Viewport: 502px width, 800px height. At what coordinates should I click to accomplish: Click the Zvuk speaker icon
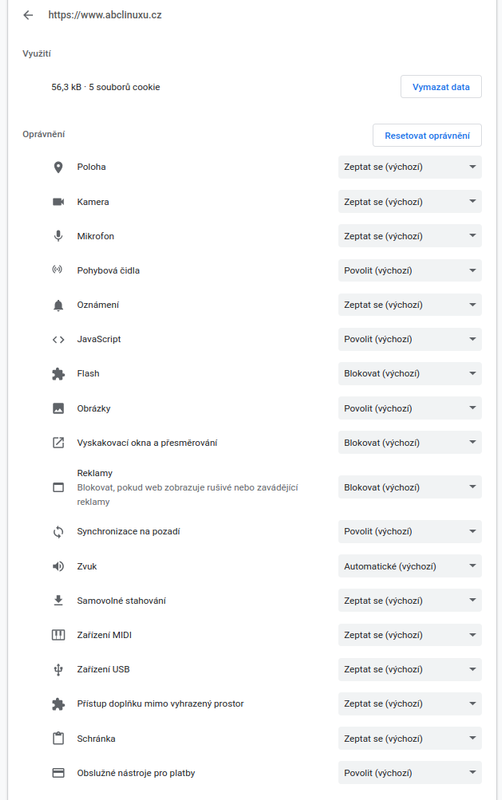click(58, 566)
